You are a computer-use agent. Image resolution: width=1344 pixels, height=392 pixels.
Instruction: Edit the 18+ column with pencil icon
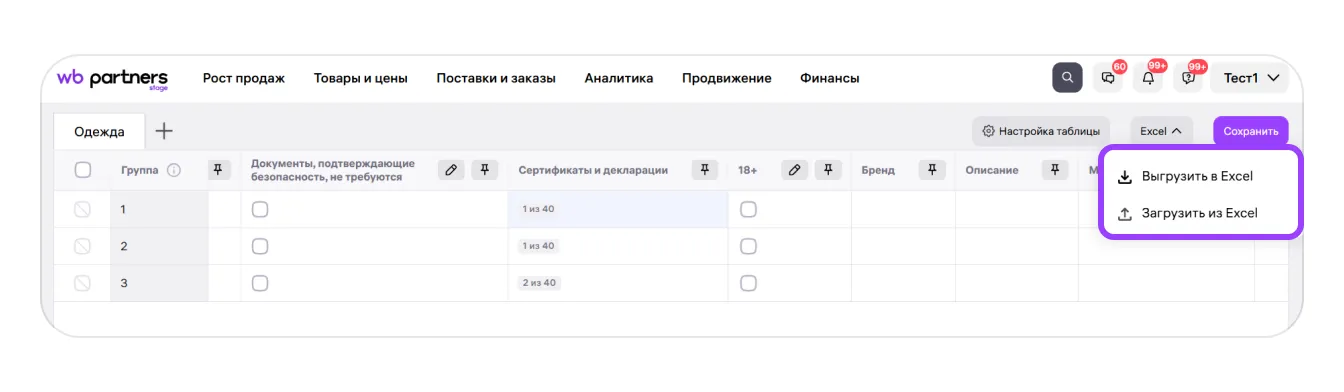(795, 170)
